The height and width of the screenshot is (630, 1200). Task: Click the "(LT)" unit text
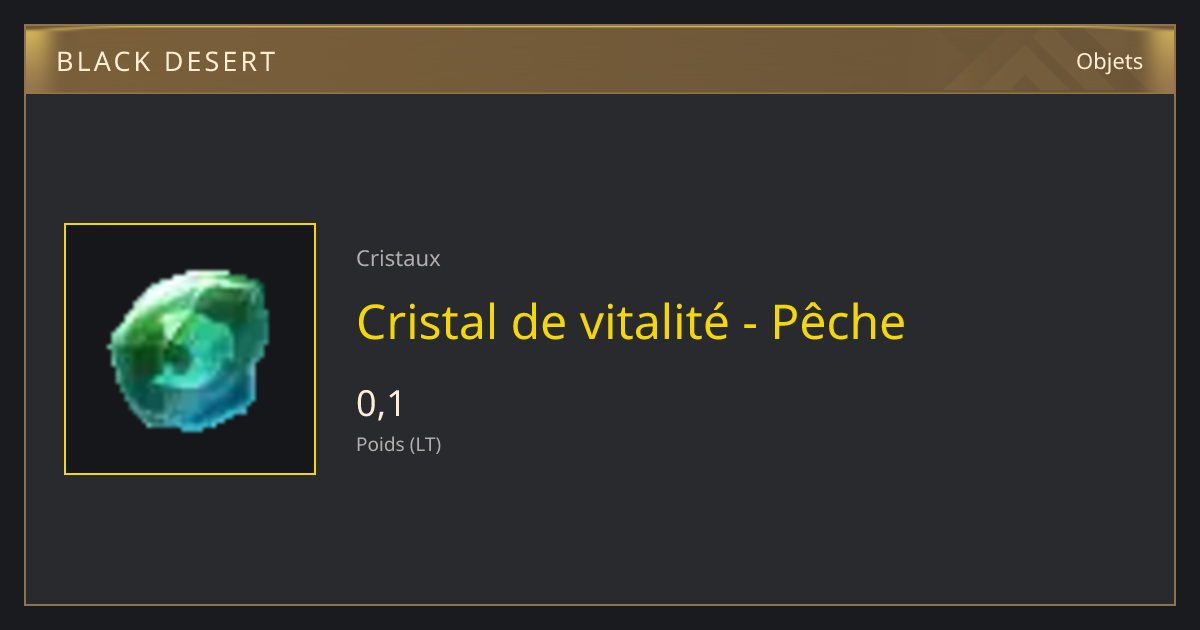coord(425,444)
